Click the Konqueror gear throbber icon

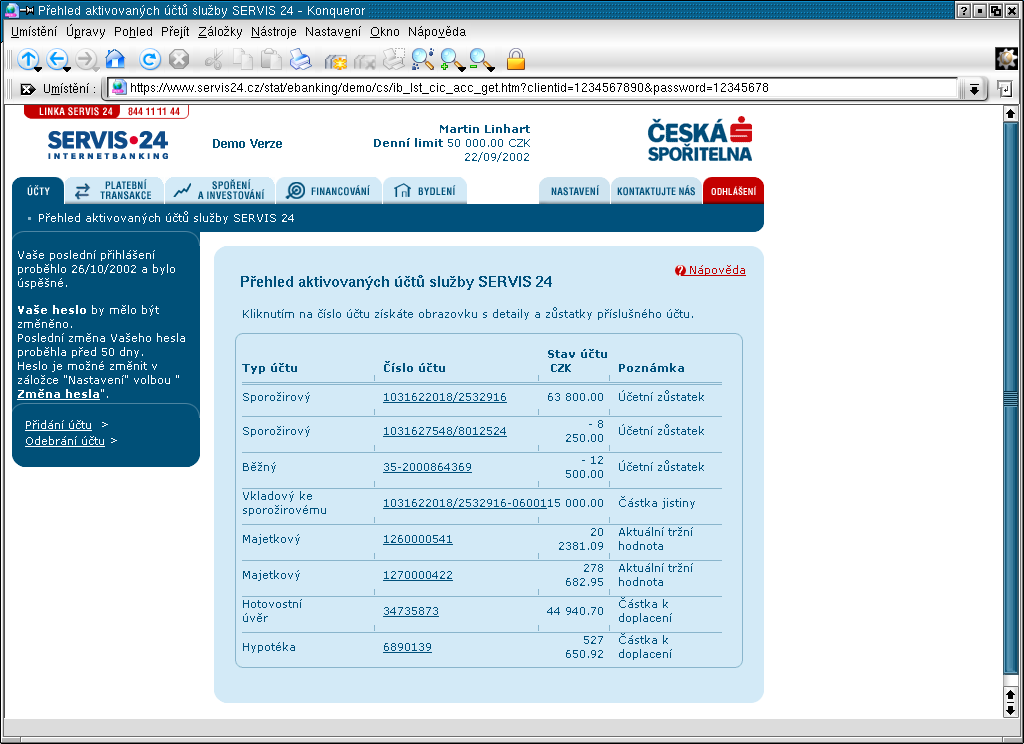(x=1006, y=59)
